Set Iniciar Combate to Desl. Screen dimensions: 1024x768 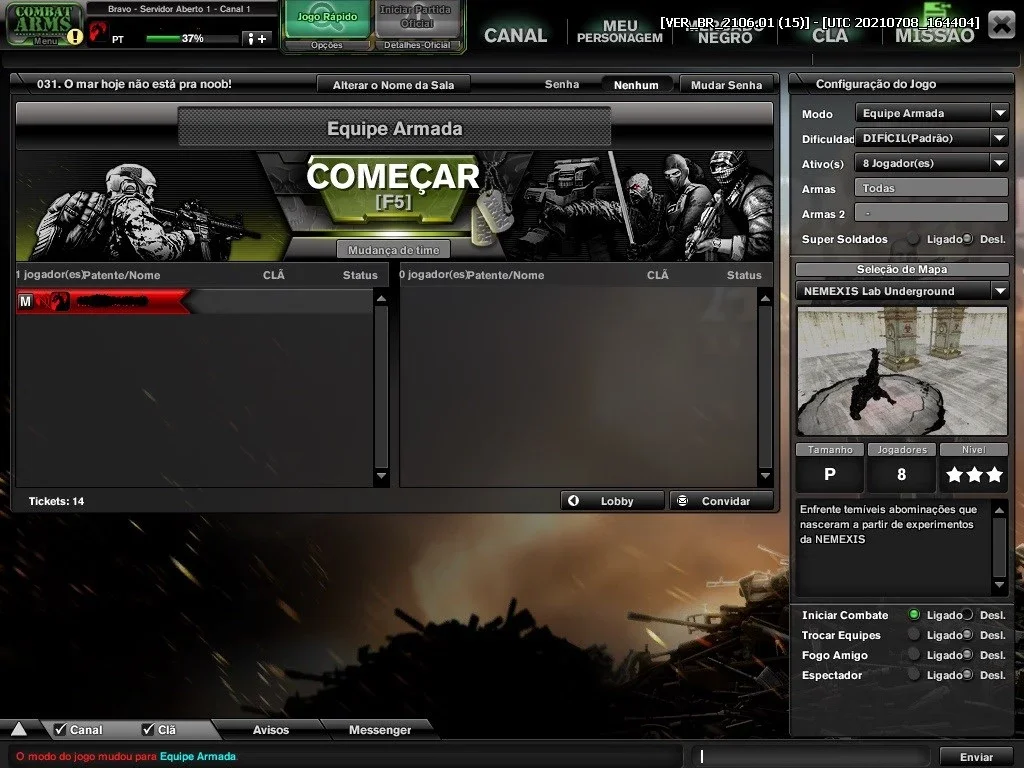pyautogui.click(x=967, y=615)
